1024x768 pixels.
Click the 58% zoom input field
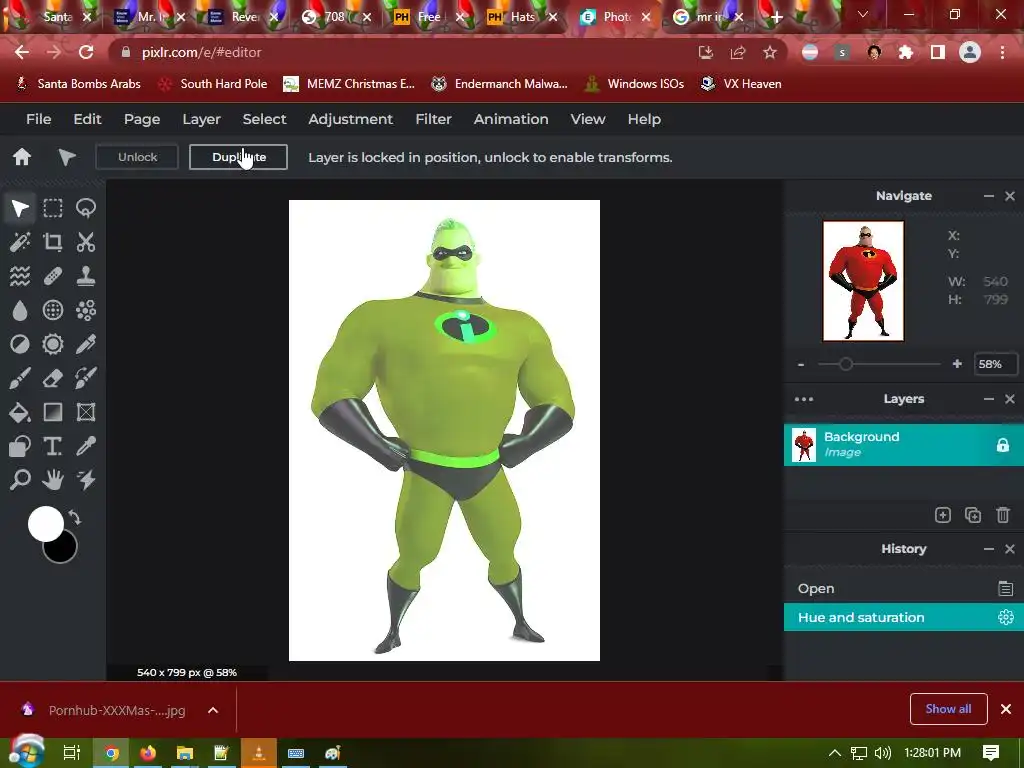[x=995, y=364]
